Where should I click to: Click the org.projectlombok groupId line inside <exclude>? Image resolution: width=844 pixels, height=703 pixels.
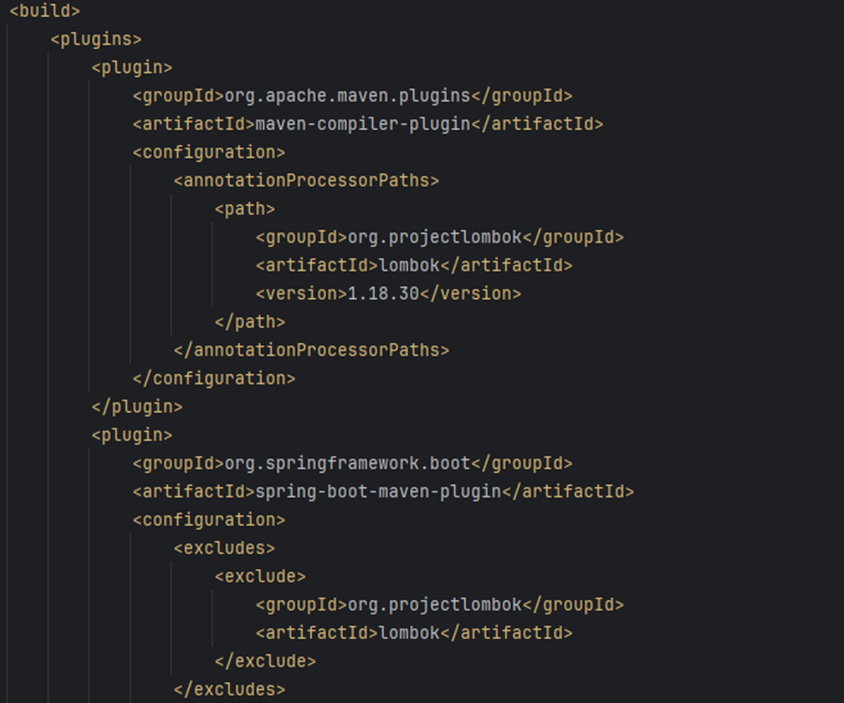[x=440, y=604]
